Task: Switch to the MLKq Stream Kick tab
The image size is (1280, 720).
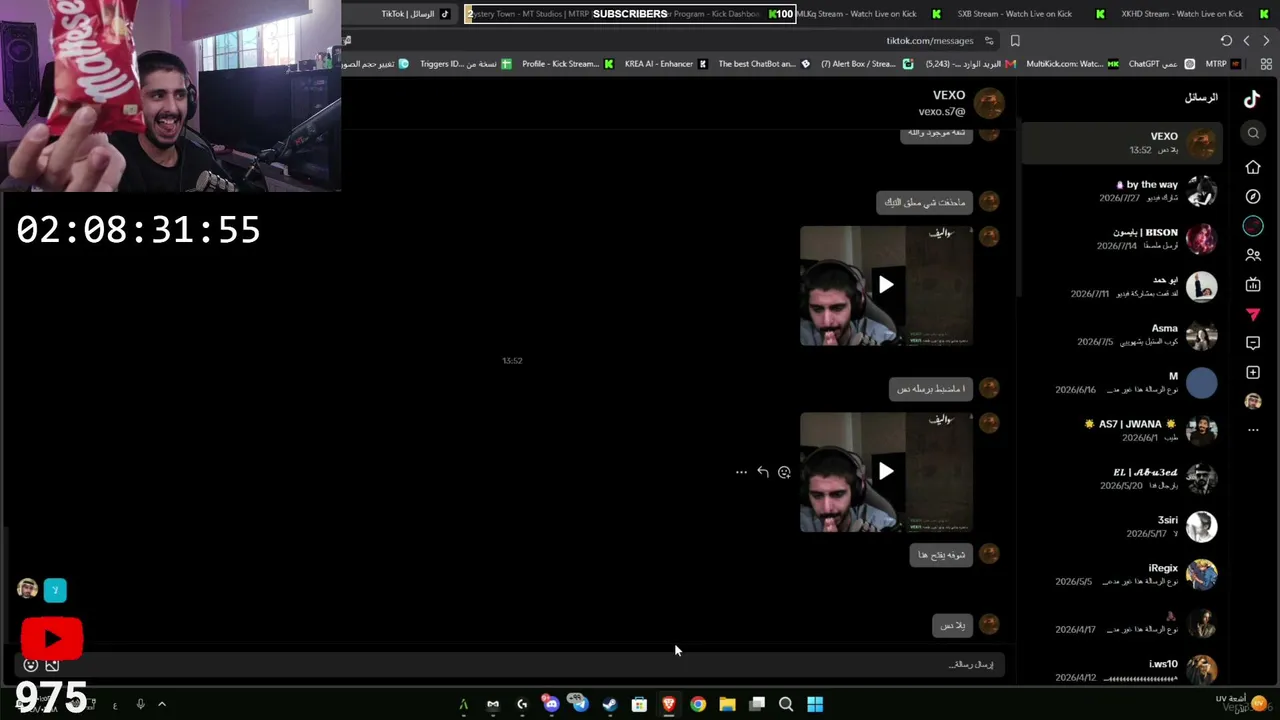Action: pos(868,14)
